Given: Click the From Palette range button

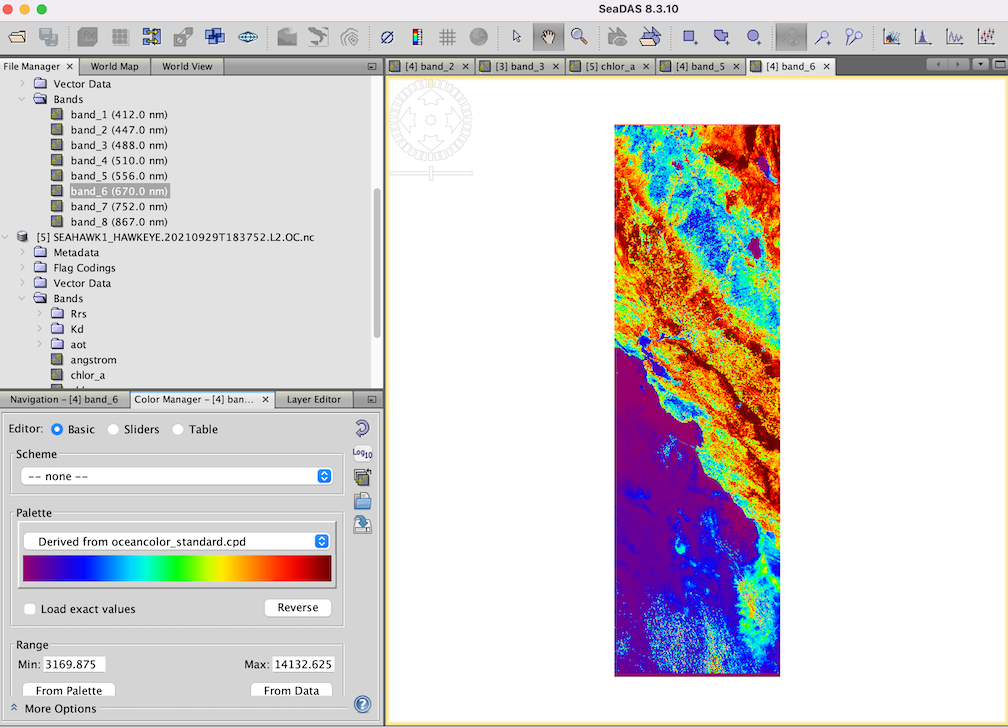Looking at the screenshot, I should tap(69, 690).
